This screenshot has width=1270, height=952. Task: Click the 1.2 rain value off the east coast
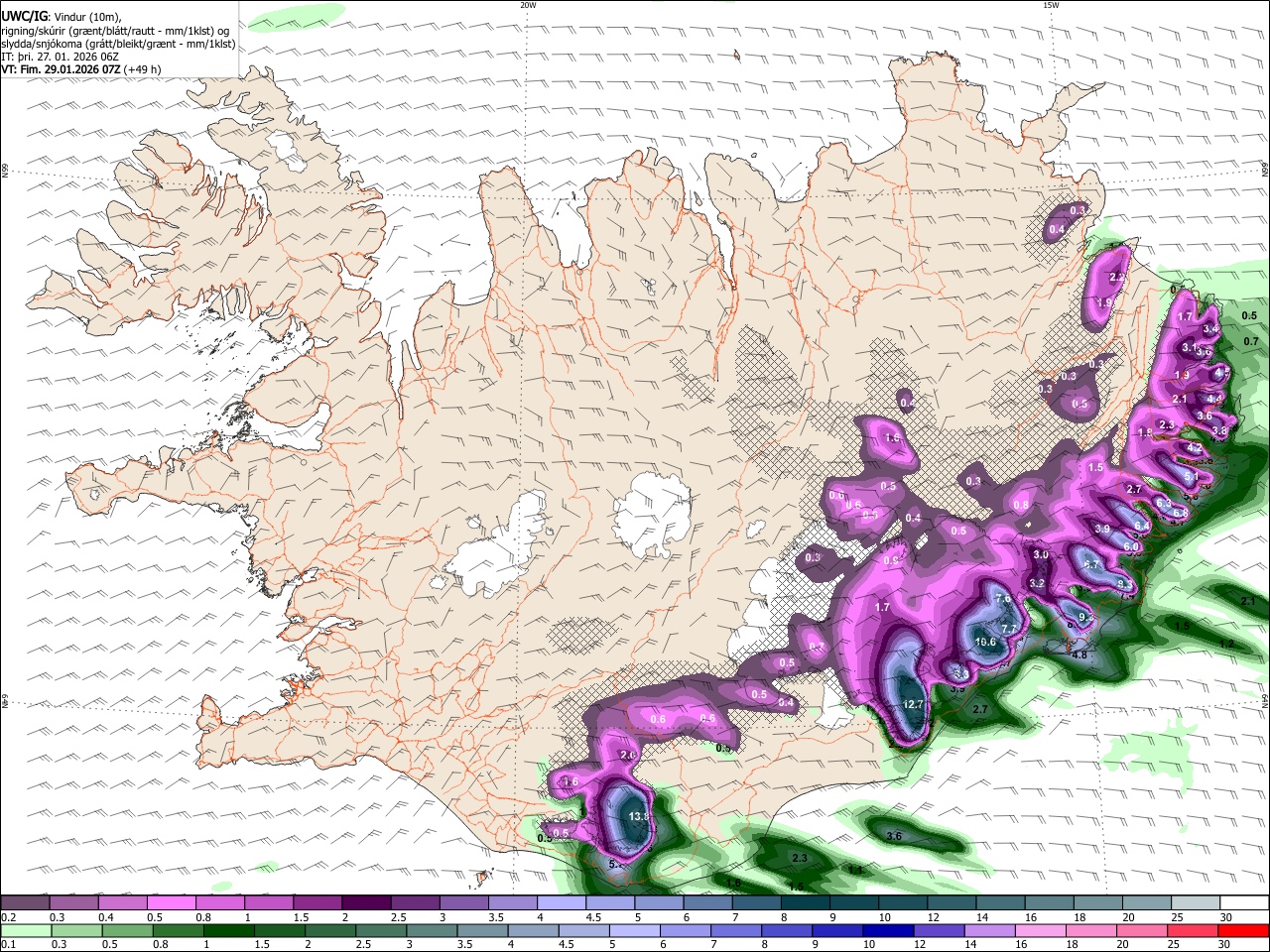[x=1226, y=644]
